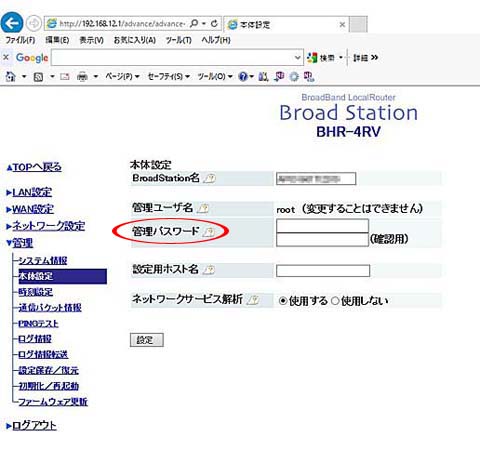The height and width of the screenshot is (463, 480).
Task: Open 時刻設定 in the sidebar
Action: (36, 292)
